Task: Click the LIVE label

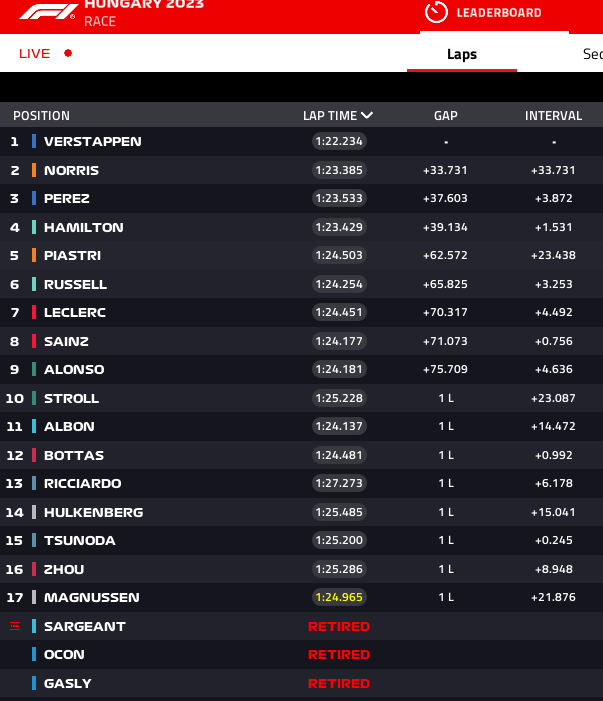Action: point(34,54)
